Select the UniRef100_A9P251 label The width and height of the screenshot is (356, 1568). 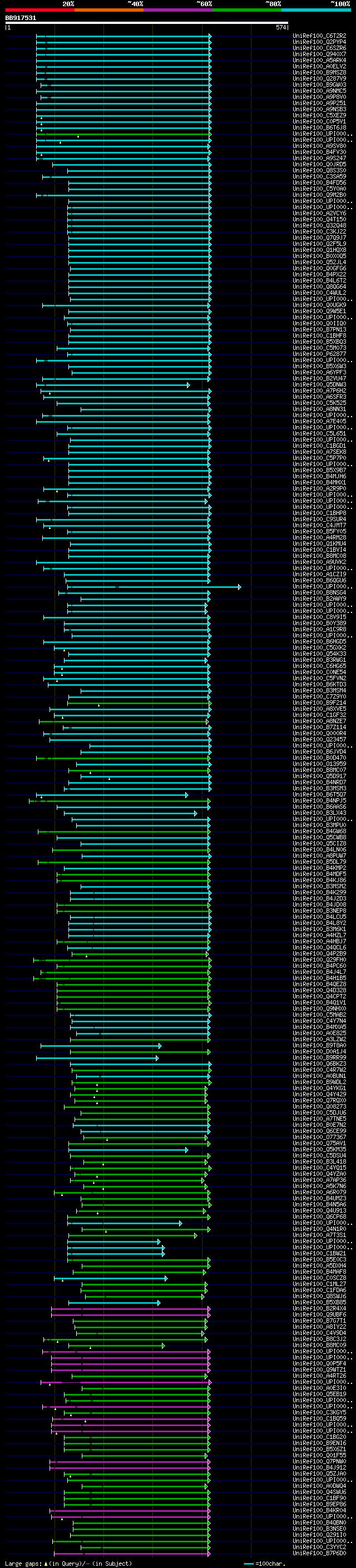click(x=319, y=103)
